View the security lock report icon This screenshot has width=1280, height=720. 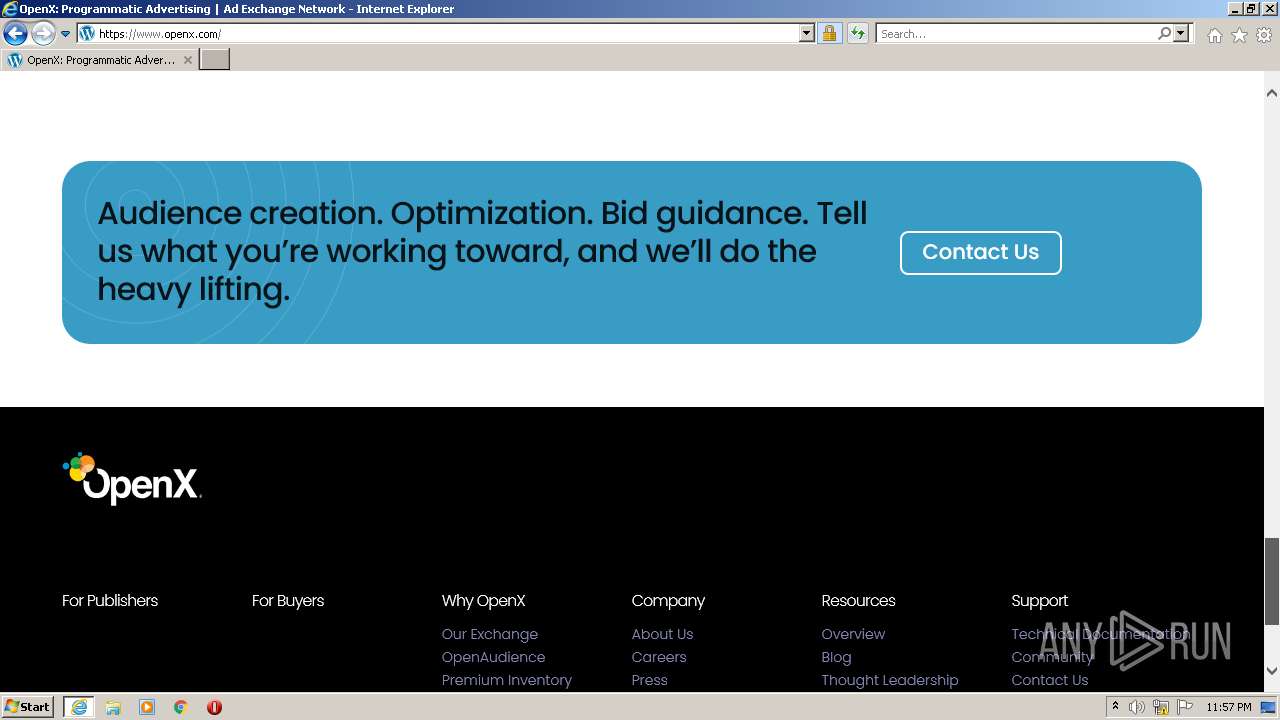pyautogui.click(x=829, y=34)
